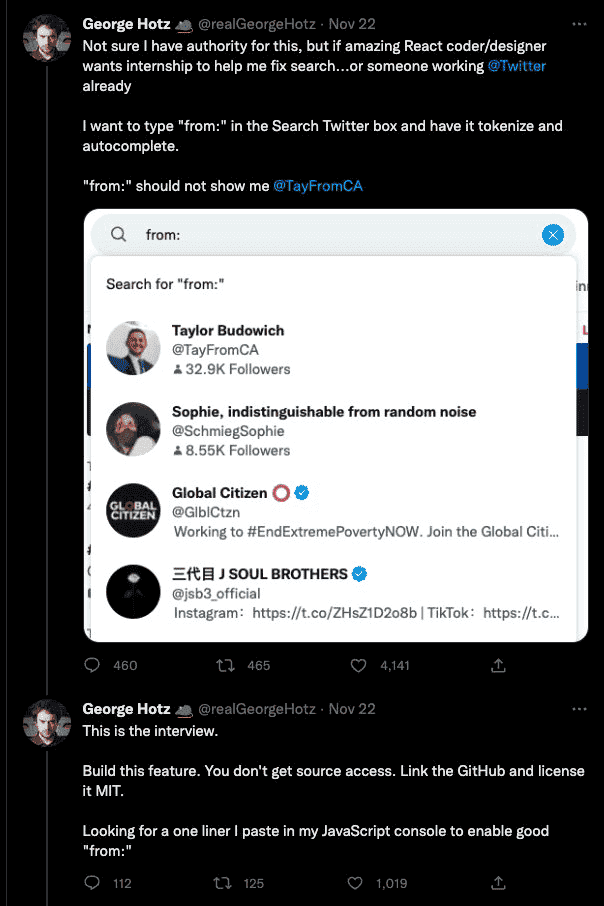Reply to the first George Hotz tweet

click(93, 665)
